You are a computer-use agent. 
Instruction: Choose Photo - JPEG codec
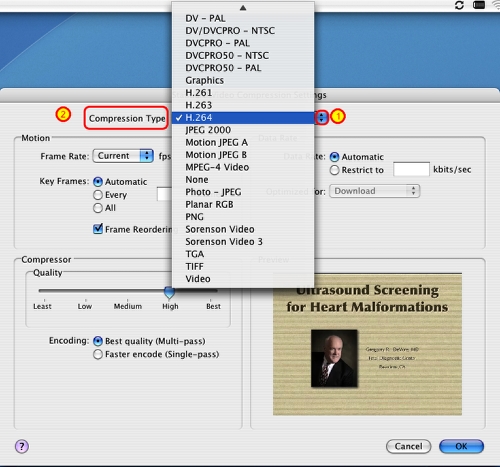tap(243, 192)
